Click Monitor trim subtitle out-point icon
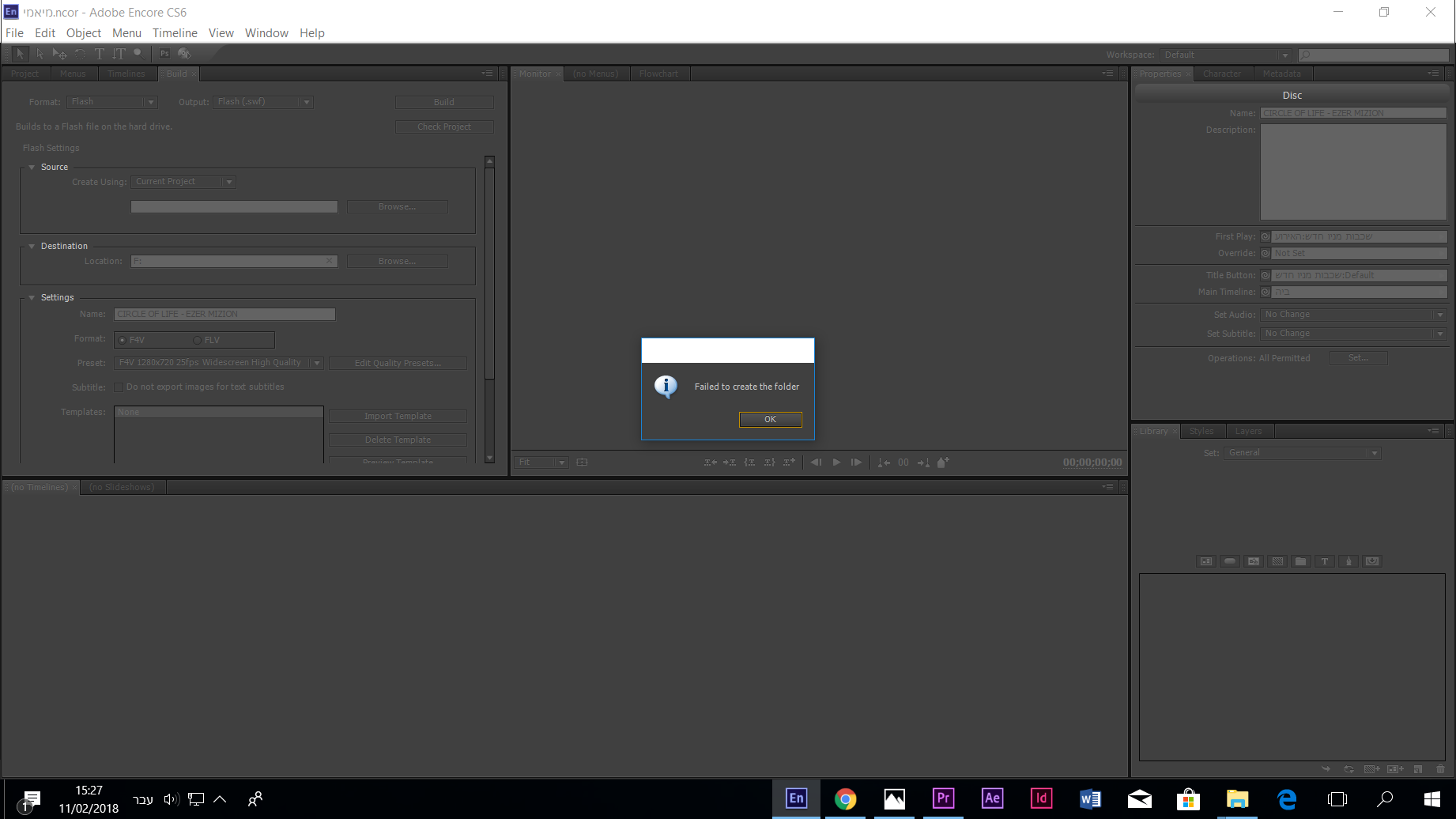Screen dimensions: 1456x819 [769, 462]
